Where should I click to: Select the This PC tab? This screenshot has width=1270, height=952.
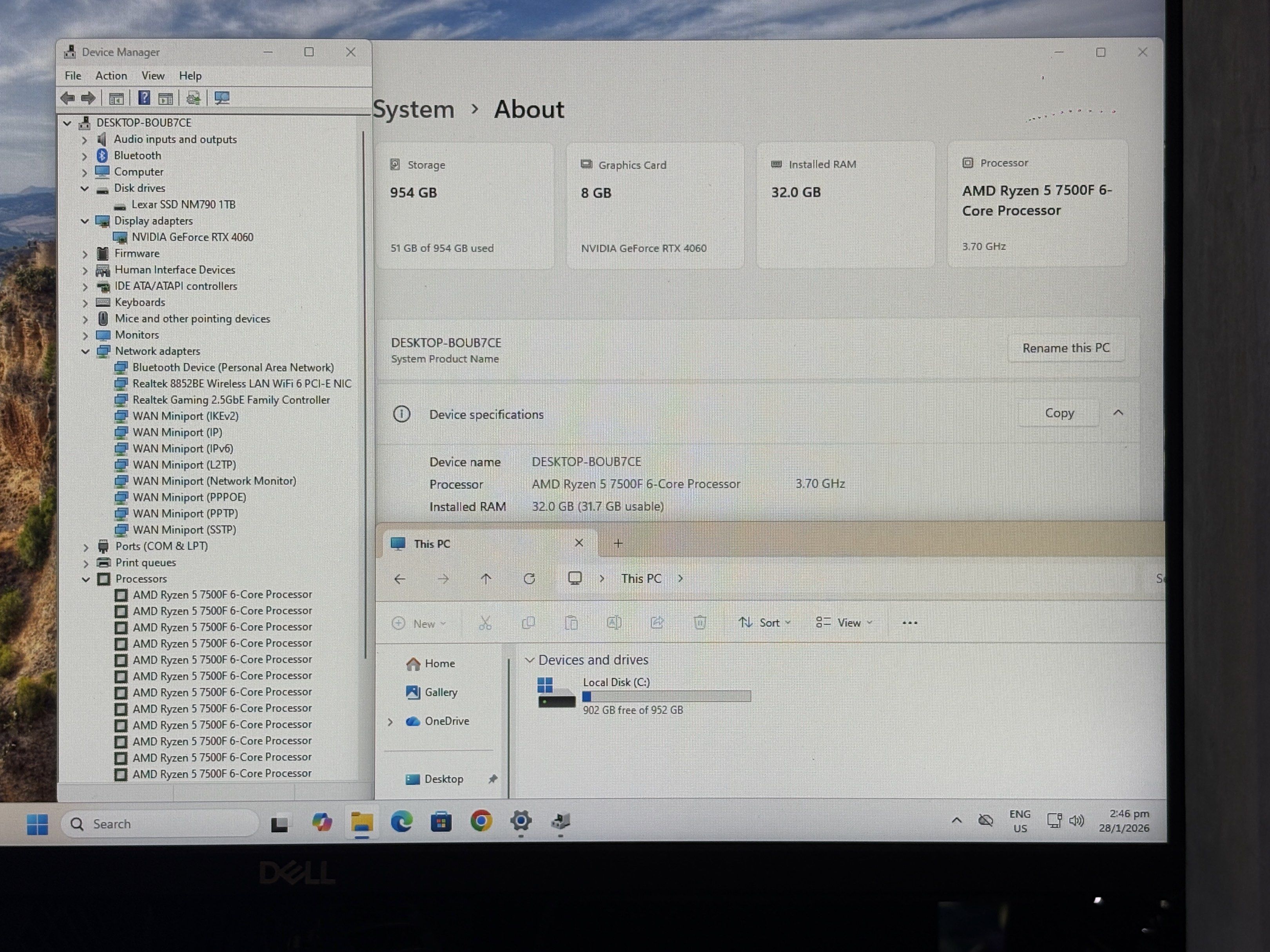(x=432, y=543)
